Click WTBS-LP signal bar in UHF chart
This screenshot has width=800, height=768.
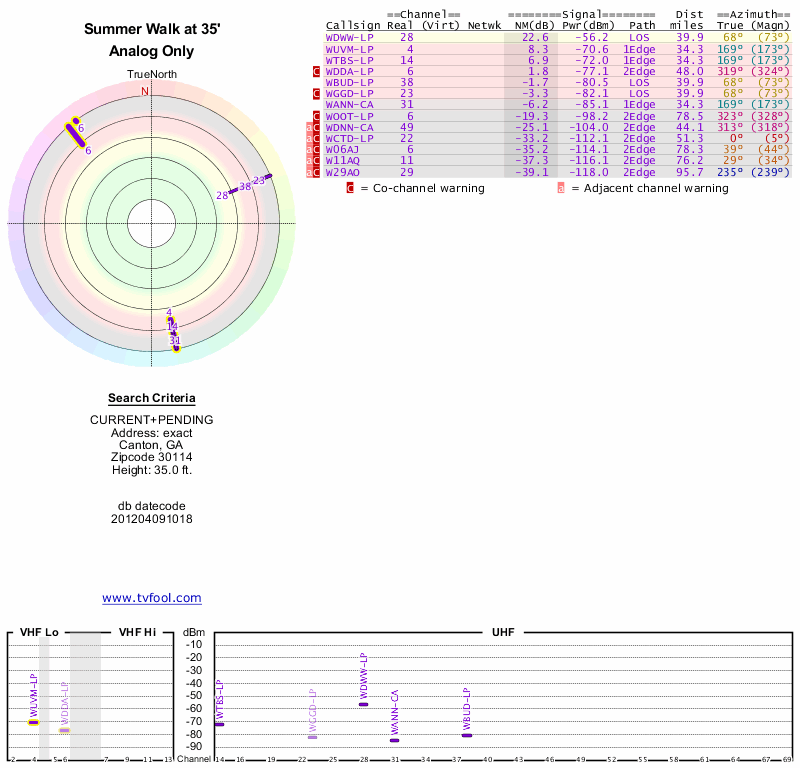[219, 724]
